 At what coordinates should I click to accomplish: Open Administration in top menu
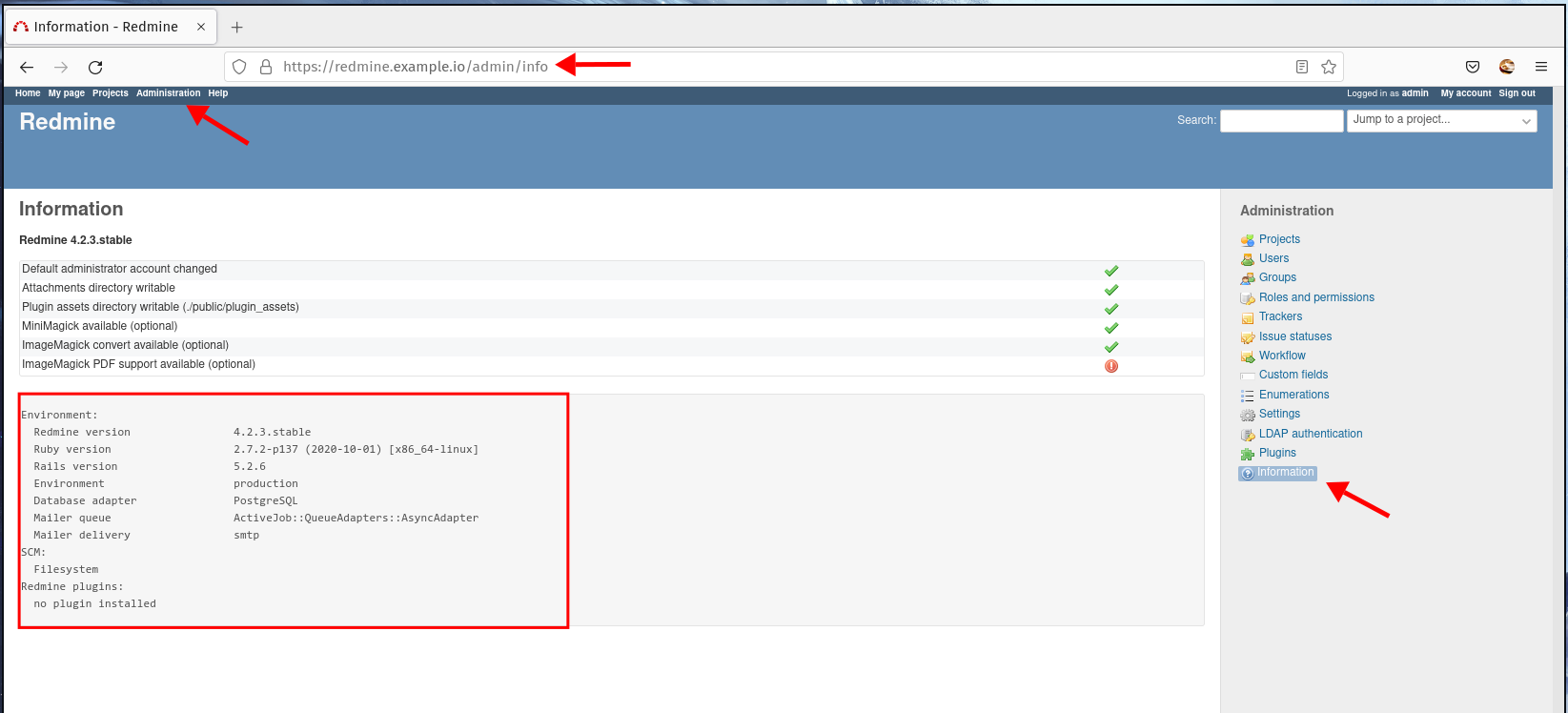pyautogui.click(x=169, y=93)
